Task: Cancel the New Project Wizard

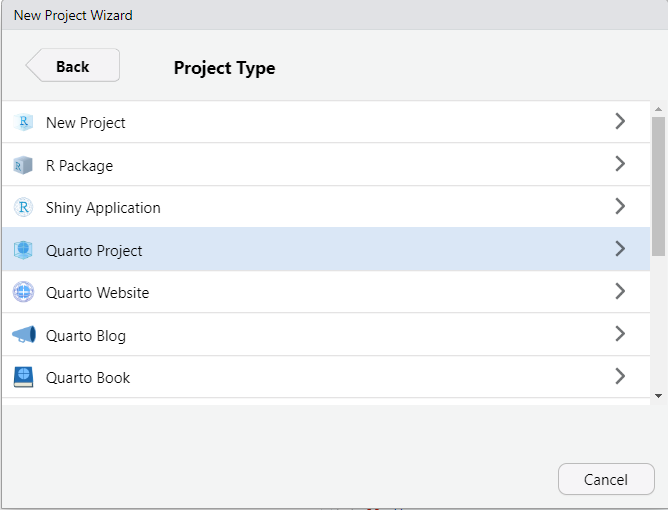Action: click(x=606, y=479)
